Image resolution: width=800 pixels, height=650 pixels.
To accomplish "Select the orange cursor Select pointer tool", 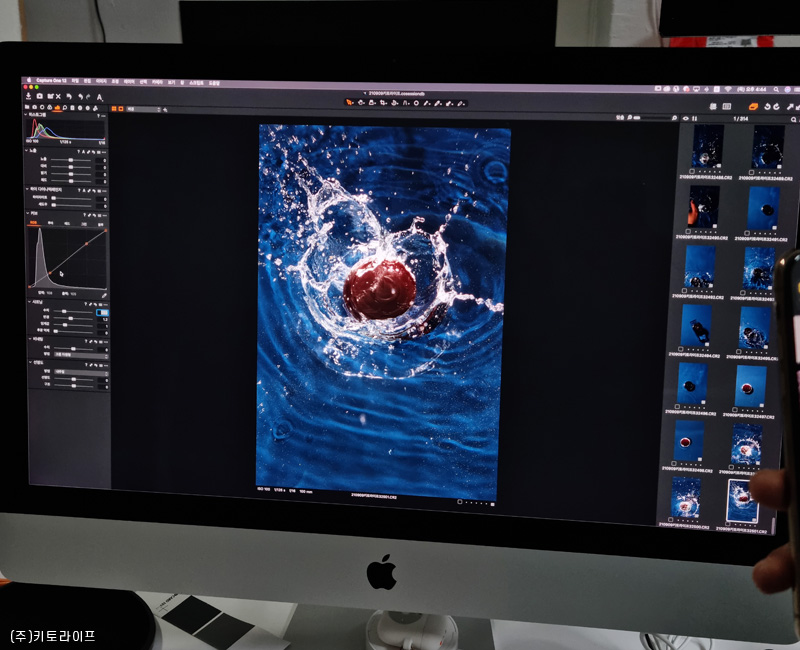I will click(x=349, y=102).
